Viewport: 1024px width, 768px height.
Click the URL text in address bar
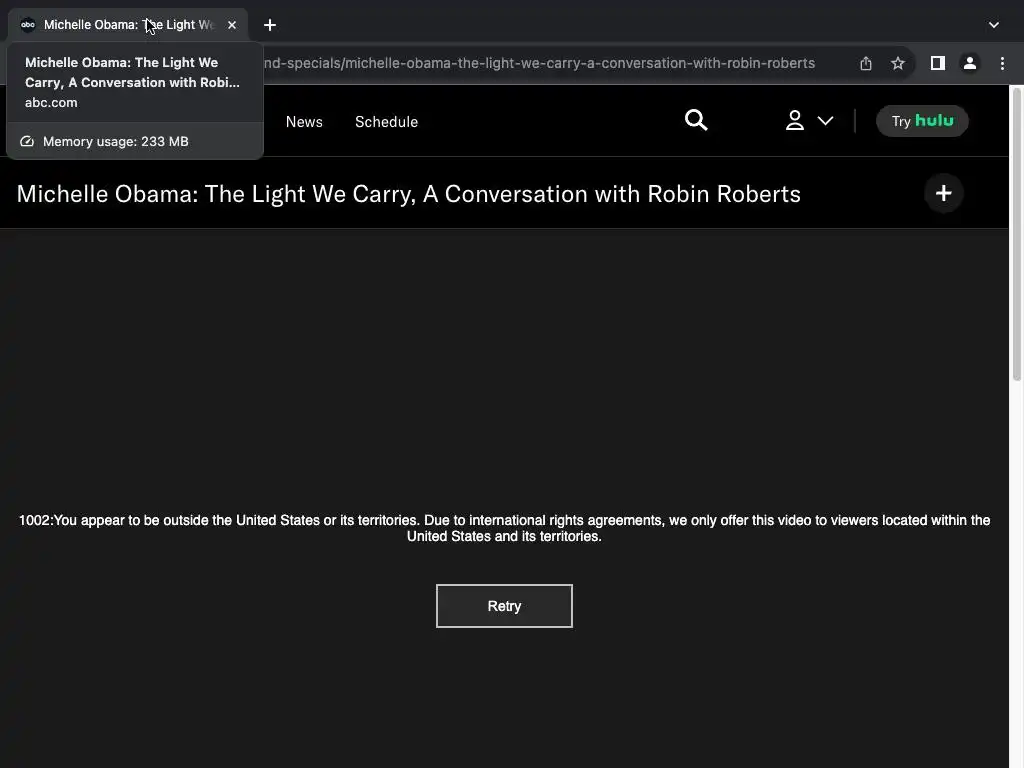[539, 63]
